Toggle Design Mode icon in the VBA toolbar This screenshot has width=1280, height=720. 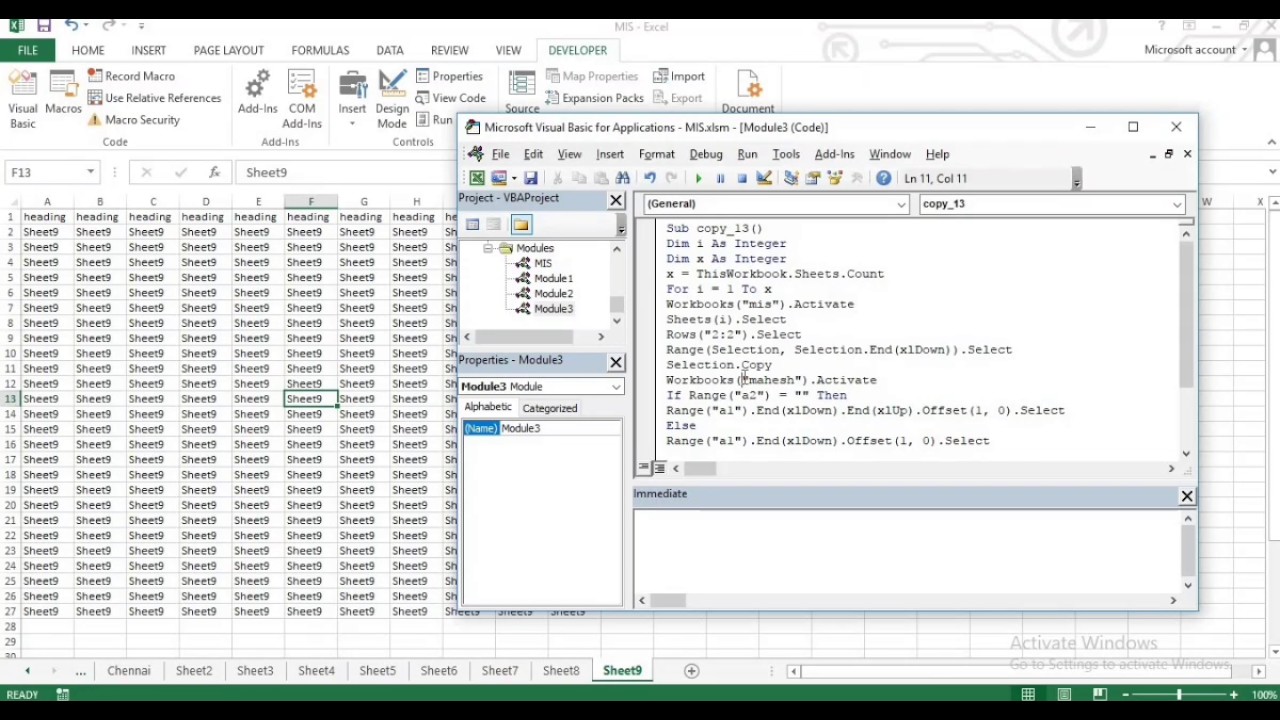tap(764, 178)
